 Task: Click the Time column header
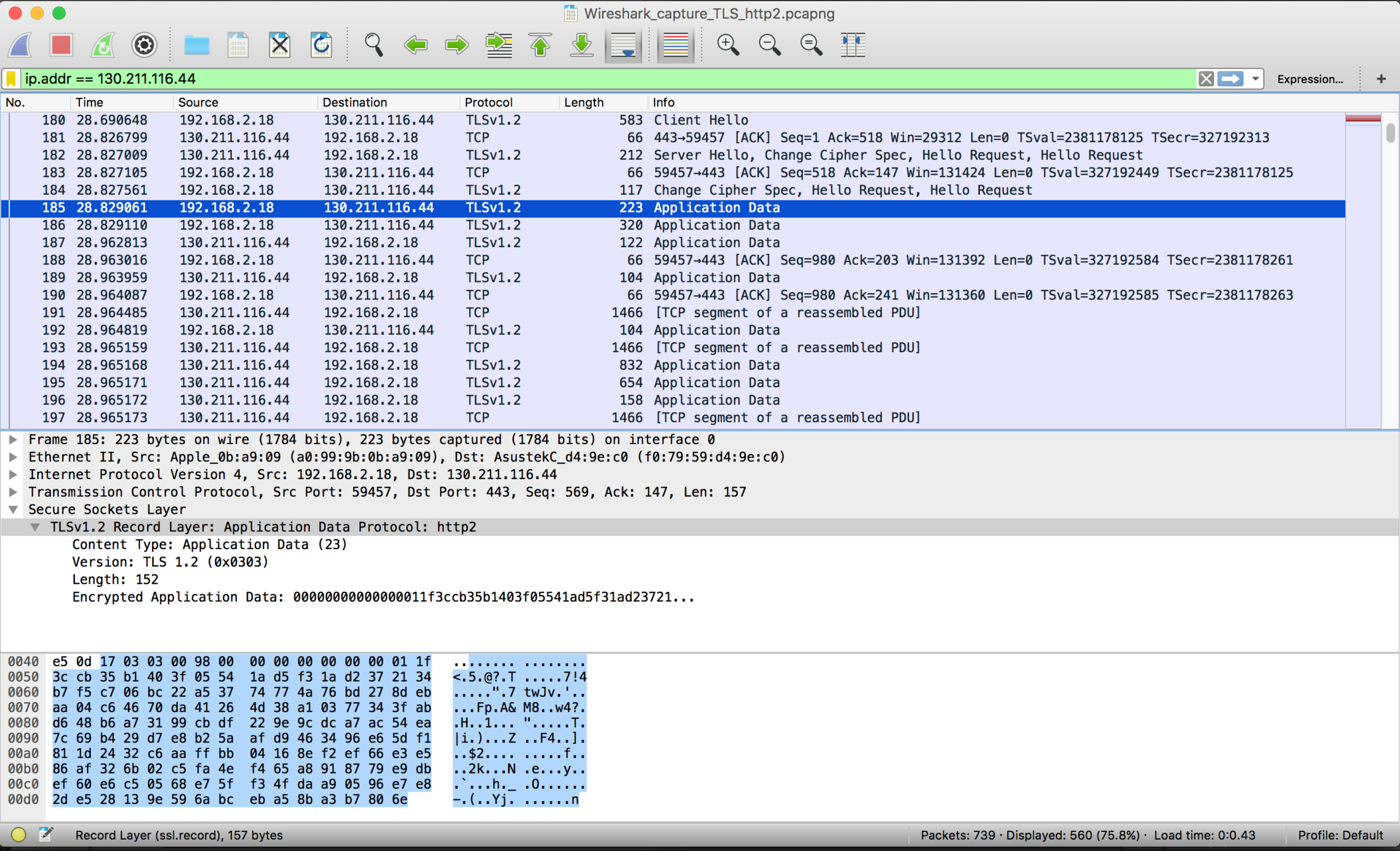90,102
